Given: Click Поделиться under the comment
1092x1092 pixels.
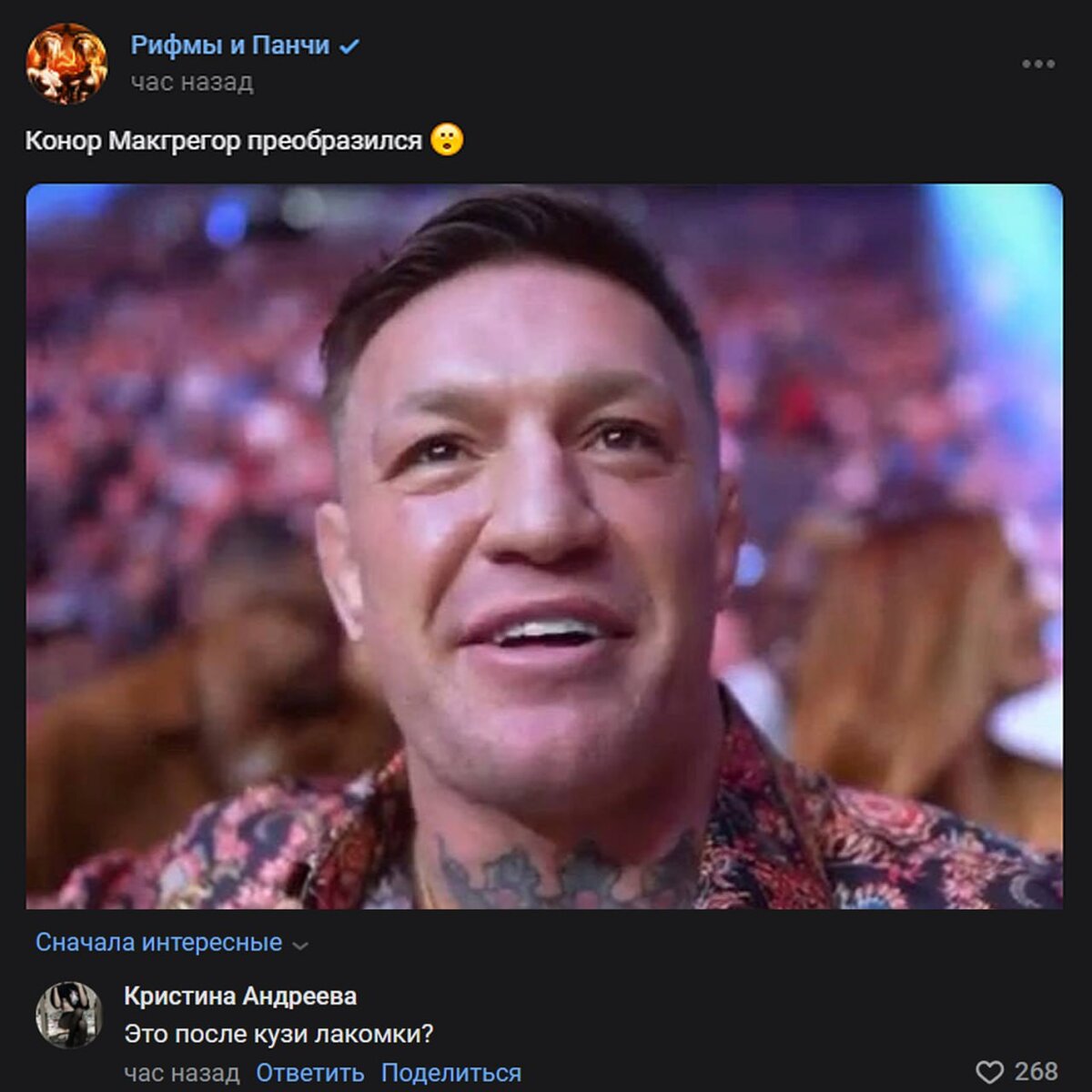Looking at the screenshot, I should 451,1073.
